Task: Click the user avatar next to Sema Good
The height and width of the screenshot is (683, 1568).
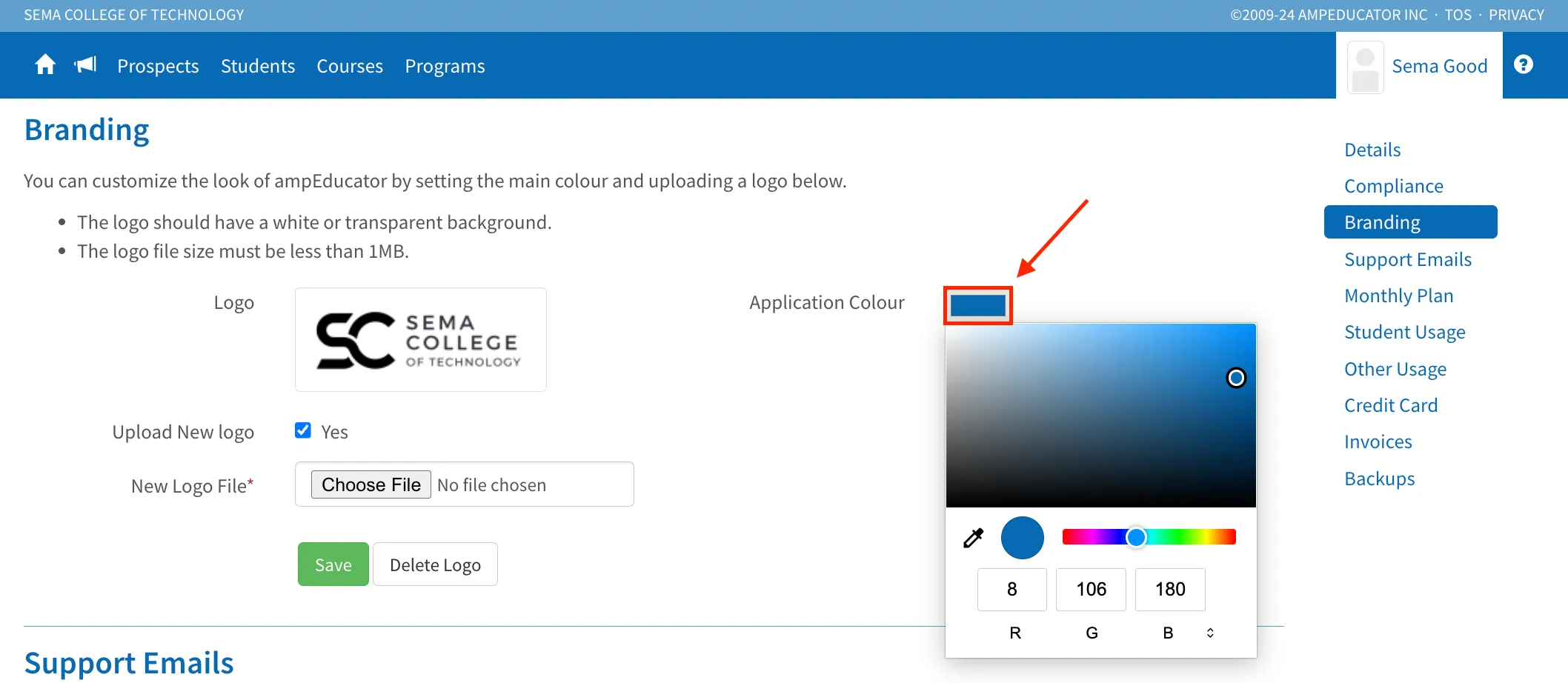Action: coord(1365,67)
